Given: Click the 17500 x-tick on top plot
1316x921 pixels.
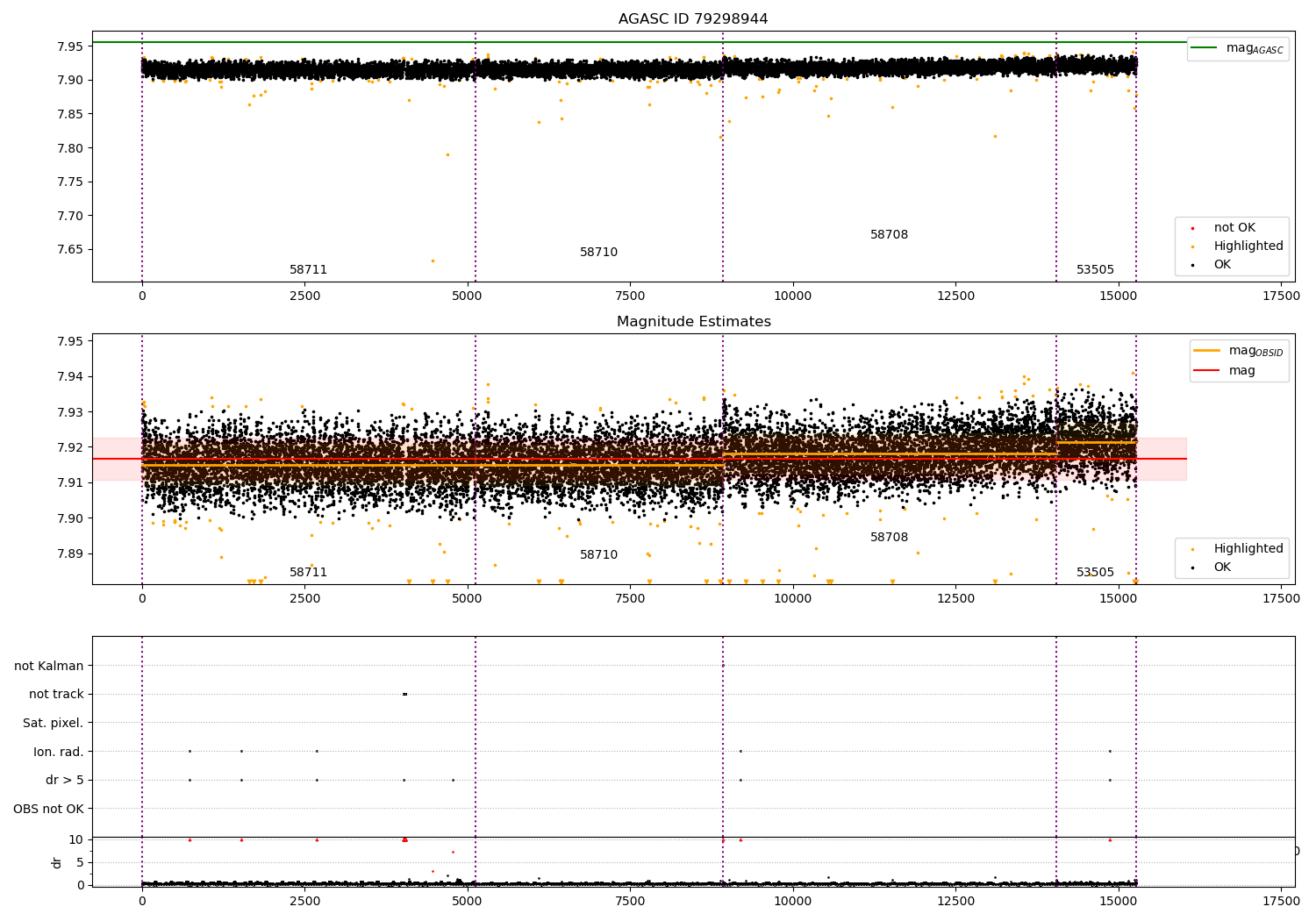Looking at the screenshot, I should [x=1281, y=296].
